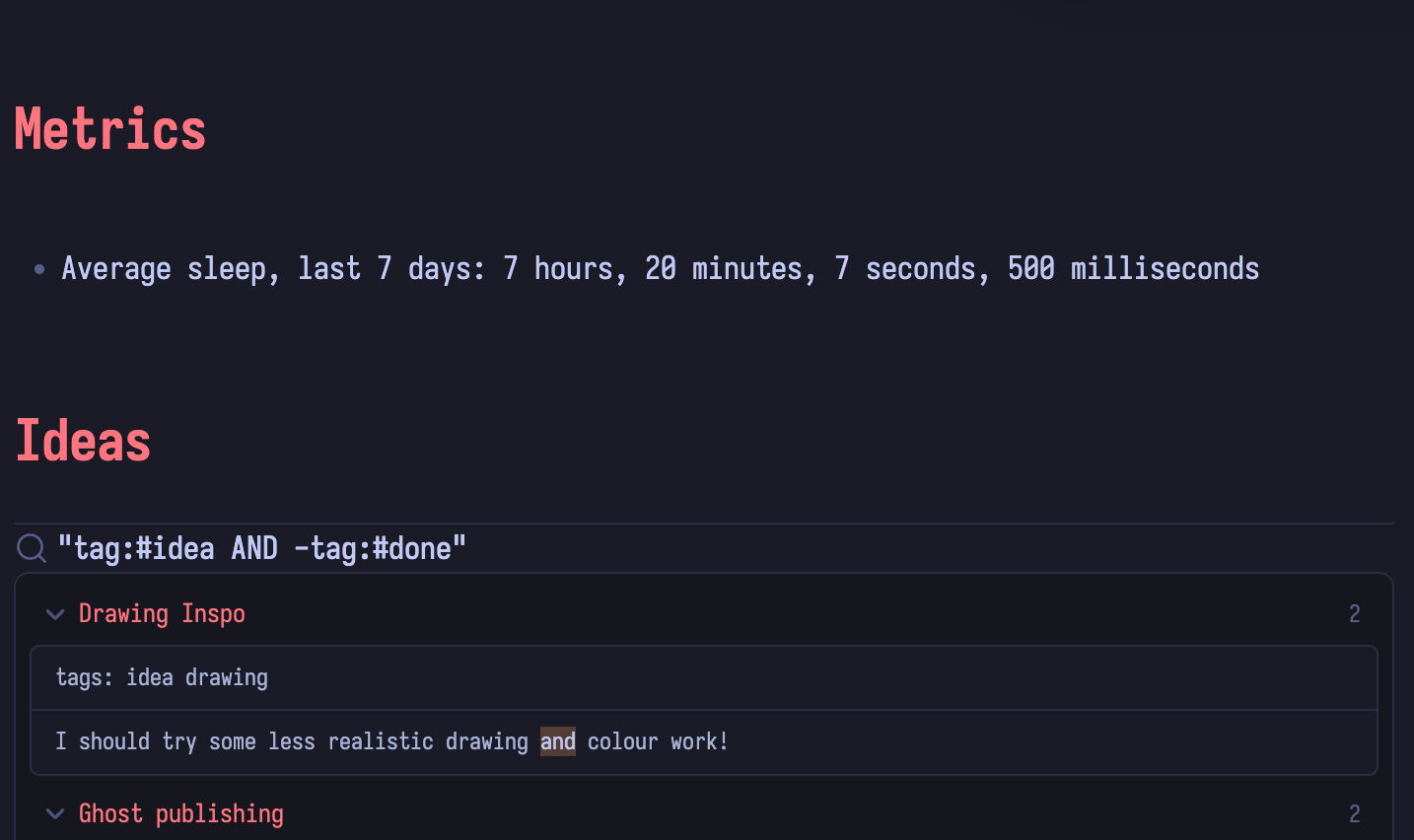Click the bullet dot before Average sleep

tap(39, 269)
